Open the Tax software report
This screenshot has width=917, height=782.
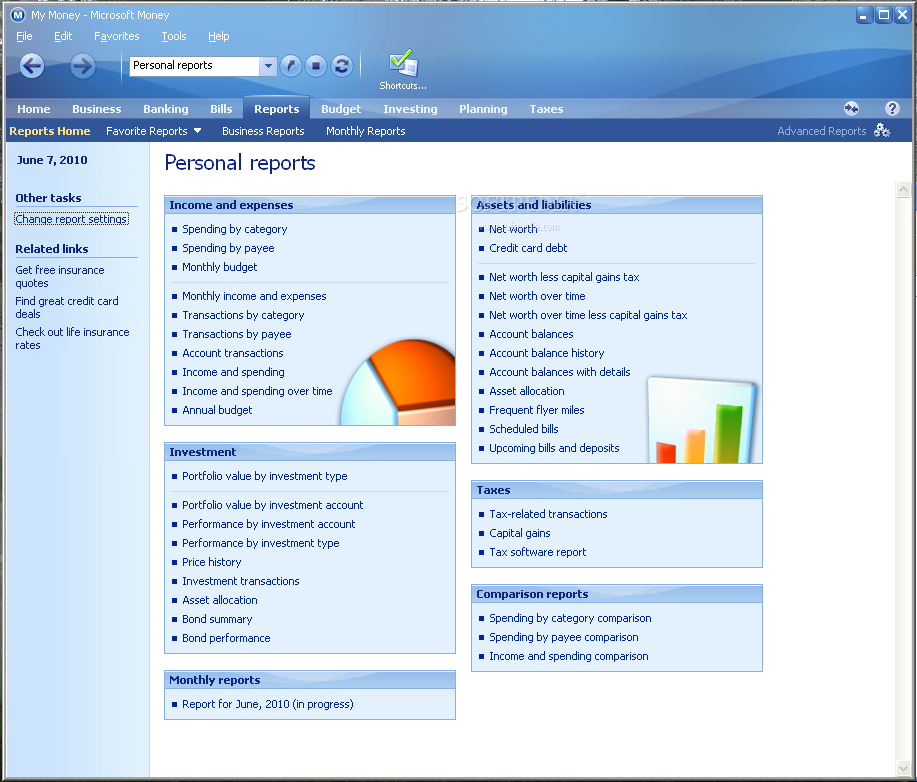coord(537,552)
